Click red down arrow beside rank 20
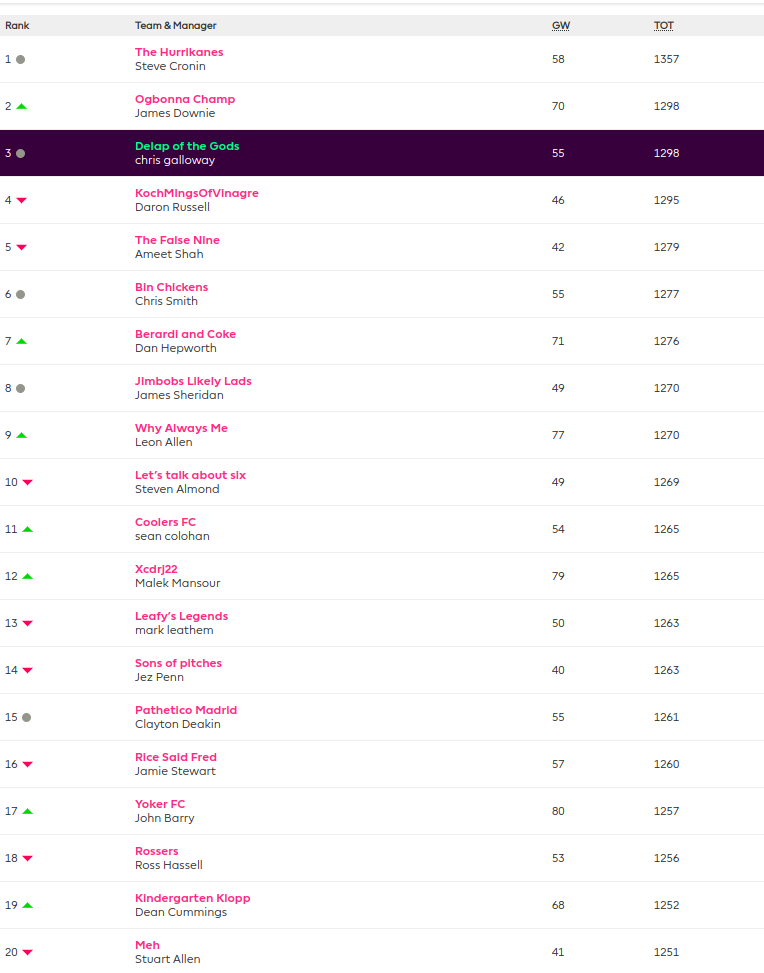 tap(27, 952)
